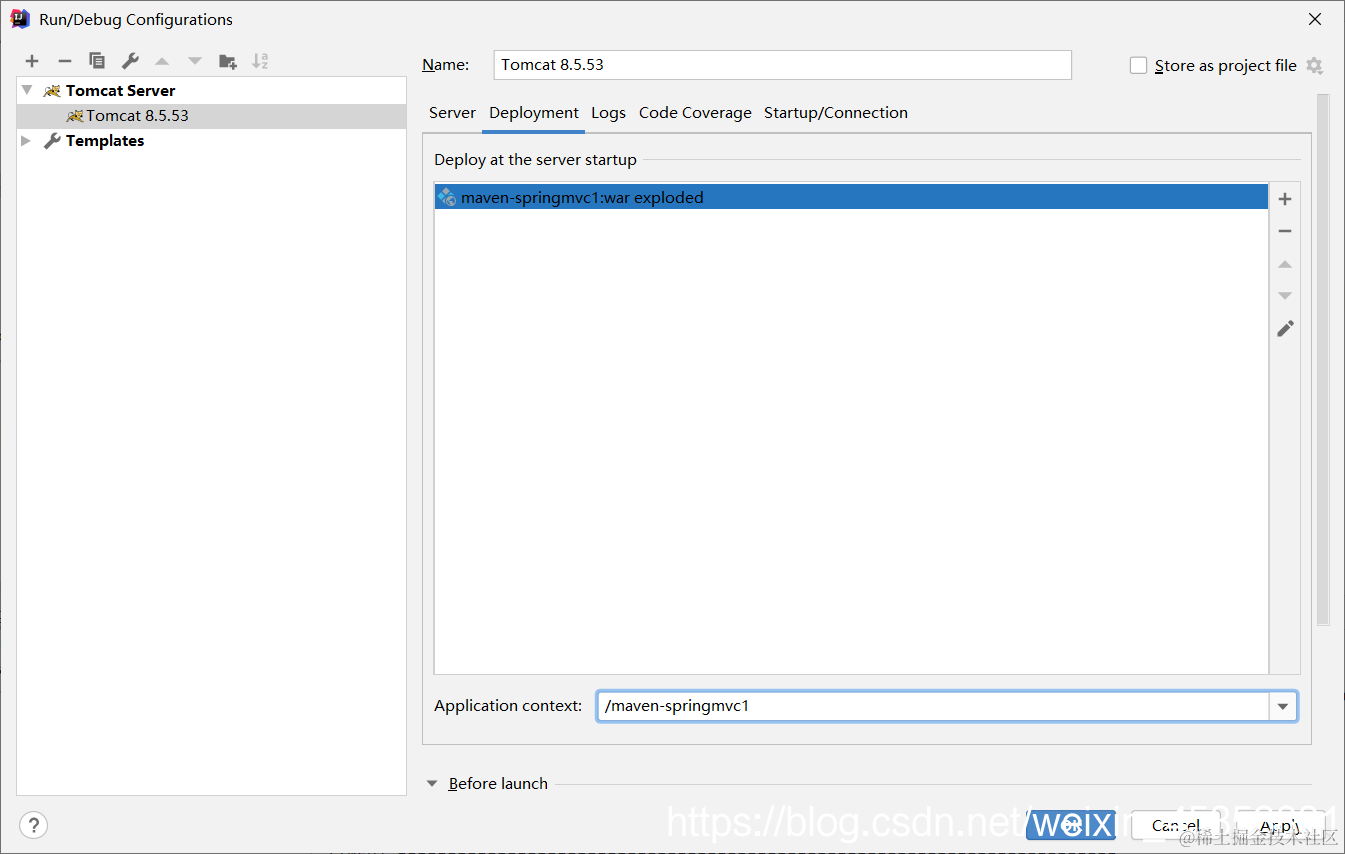The width and height of the screenshot is (1345, 854).
Task: Switch to the Server tab
Action: point(452,113)
